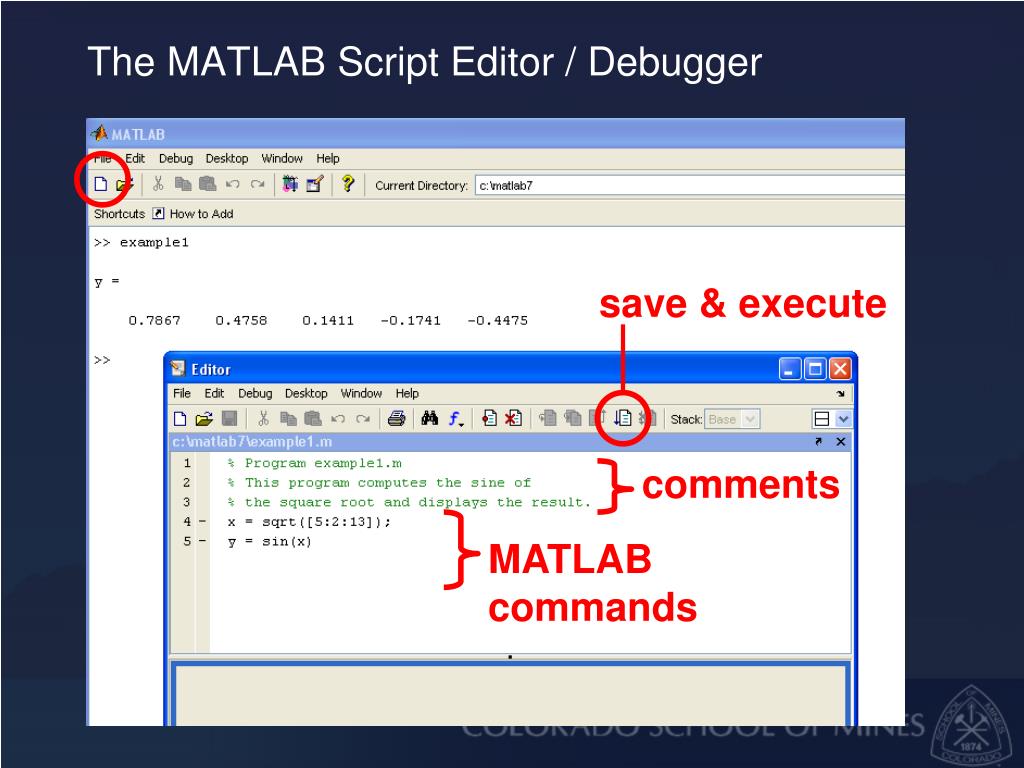This screenshot has height=768, width=1024.
Task: Click How to Add shortcuts link
Action: tap(201, 214)
